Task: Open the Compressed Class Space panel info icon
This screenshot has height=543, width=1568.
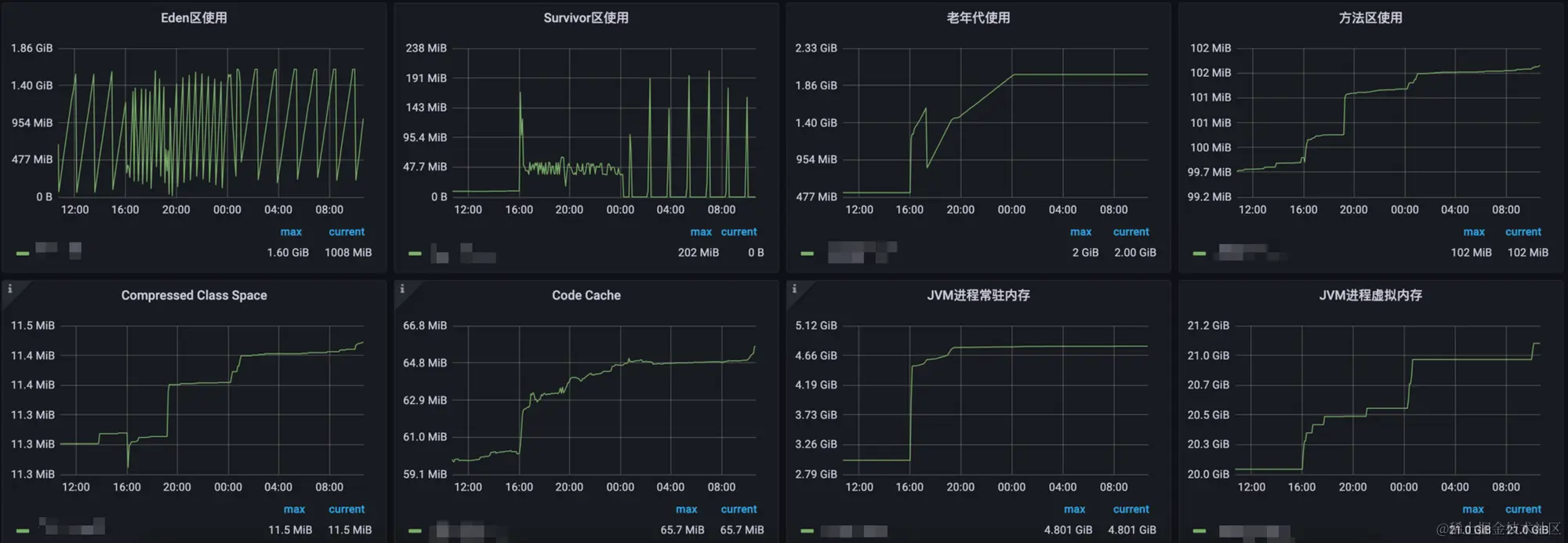Action: click(x=10, y=289)
